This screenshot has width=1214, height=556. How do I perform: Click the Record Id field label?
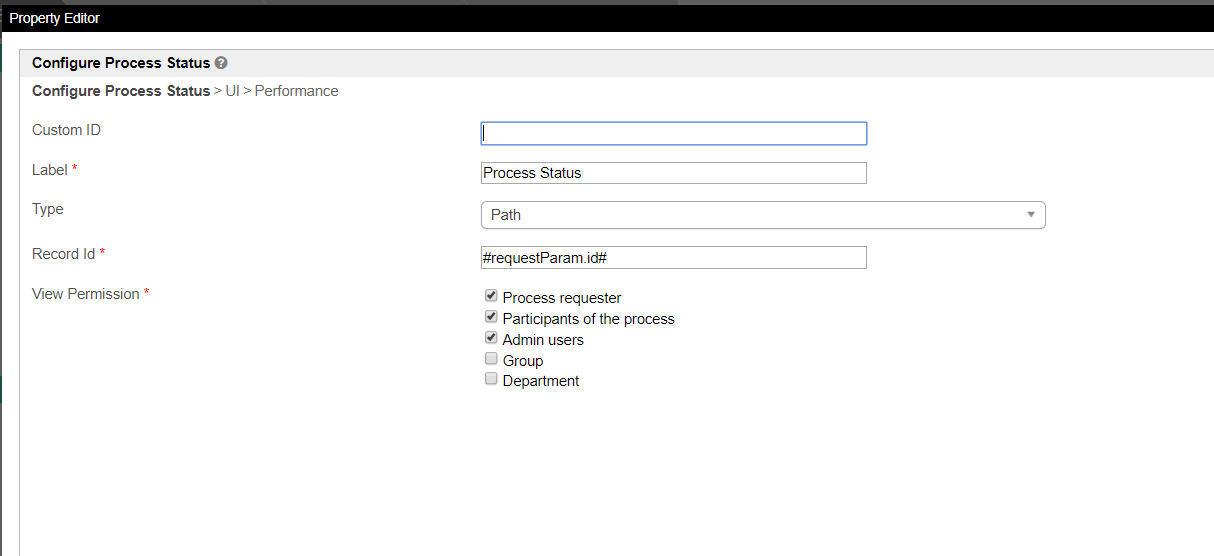63,254
